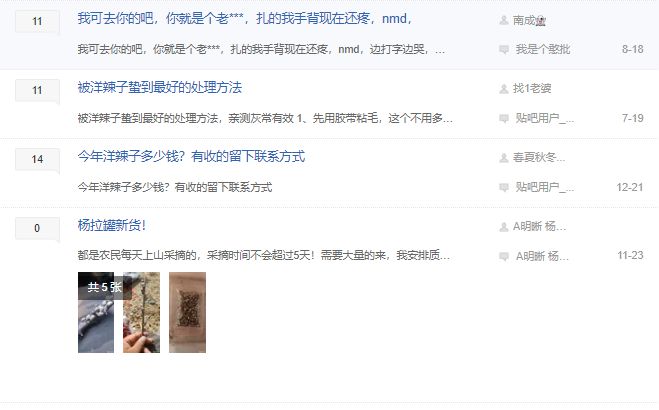Open the third thumbnail showing bagged goods
The image size is (659, 410).
point(187,312)
